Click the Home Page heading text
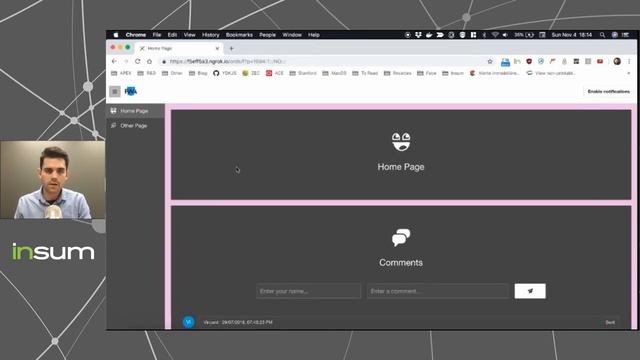The height and width of the screenshot is (360, 640). (x=401, y=167)
